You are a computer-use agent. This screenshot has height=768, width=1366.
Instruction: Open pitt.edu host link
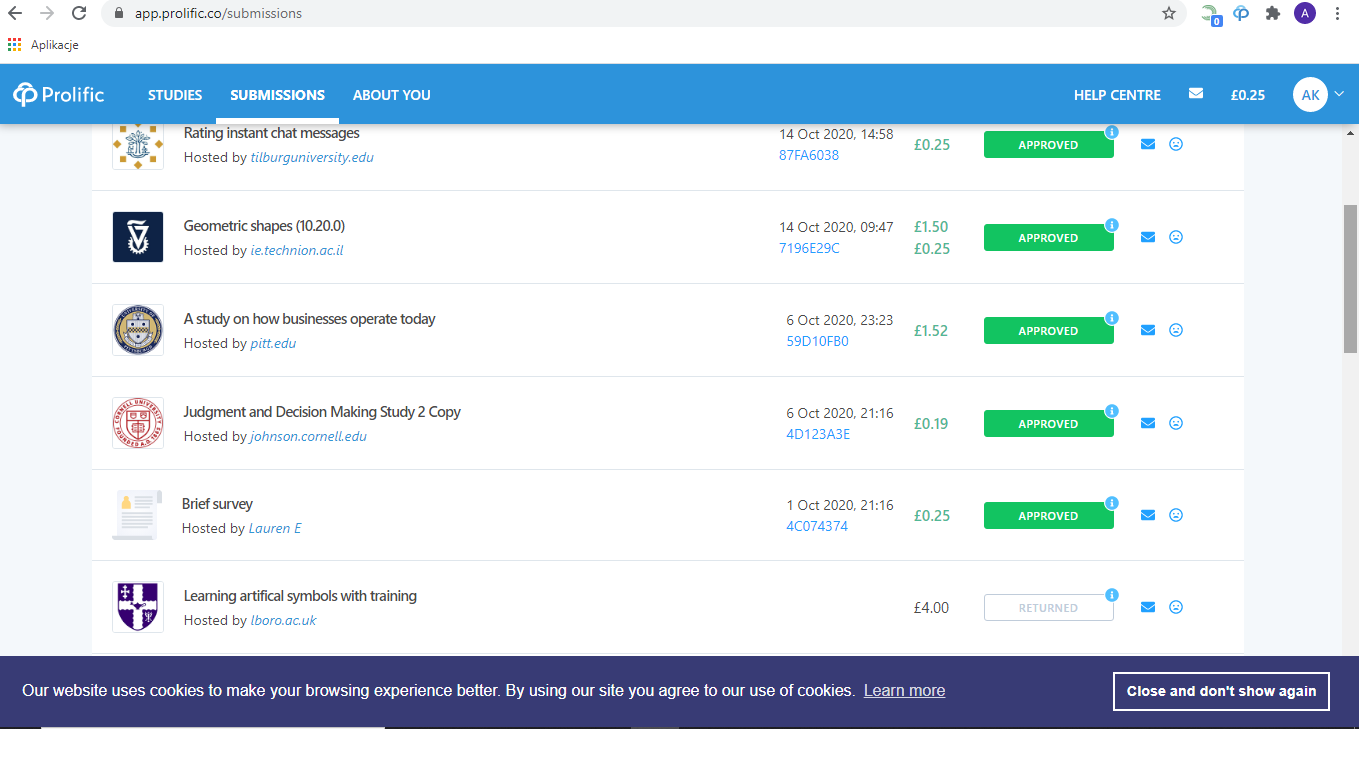click(x=273, y=343)
